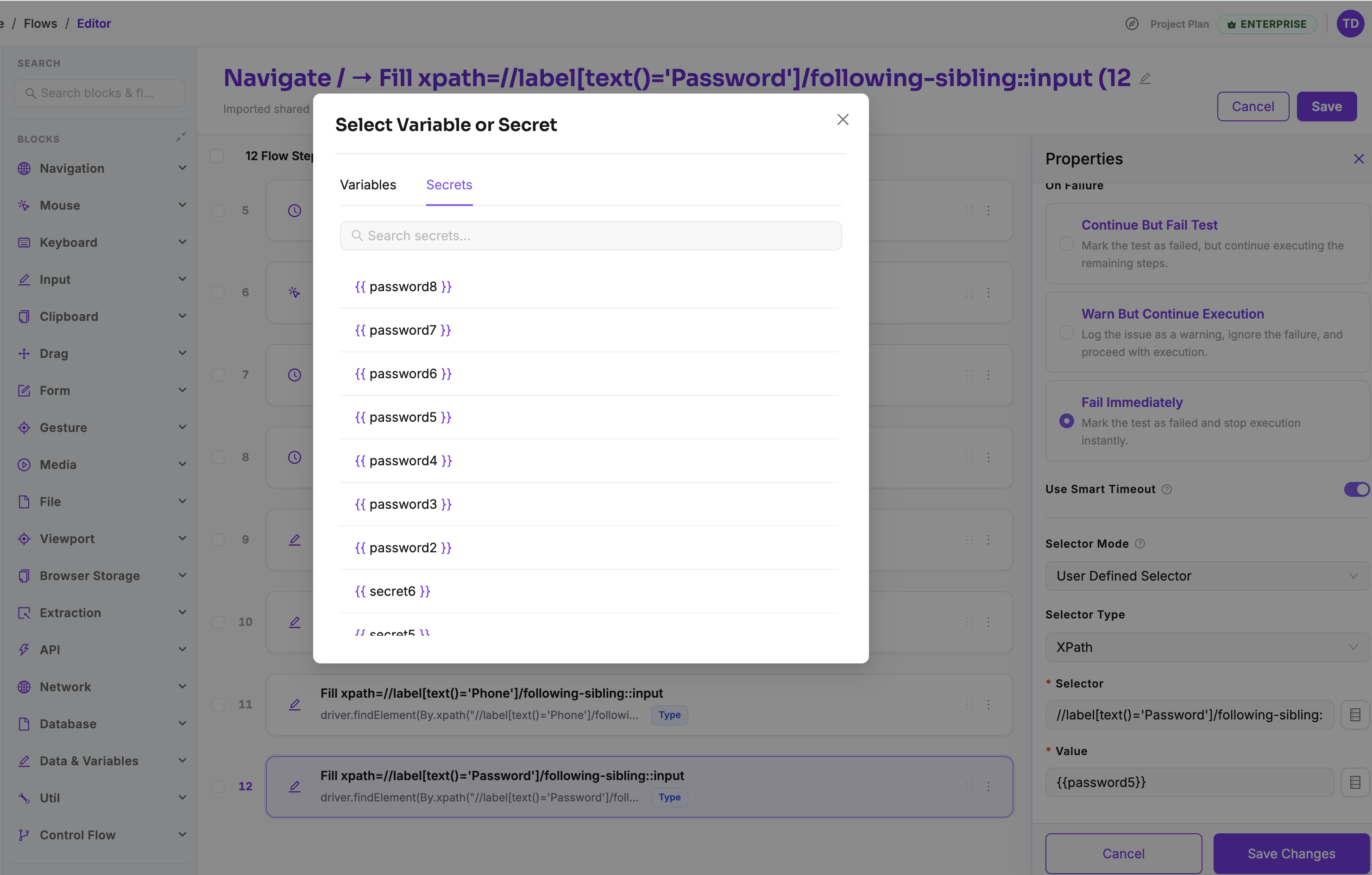Click the Database block icon
The height and width of the screenshot is (875, 1372).
point(24,724)
